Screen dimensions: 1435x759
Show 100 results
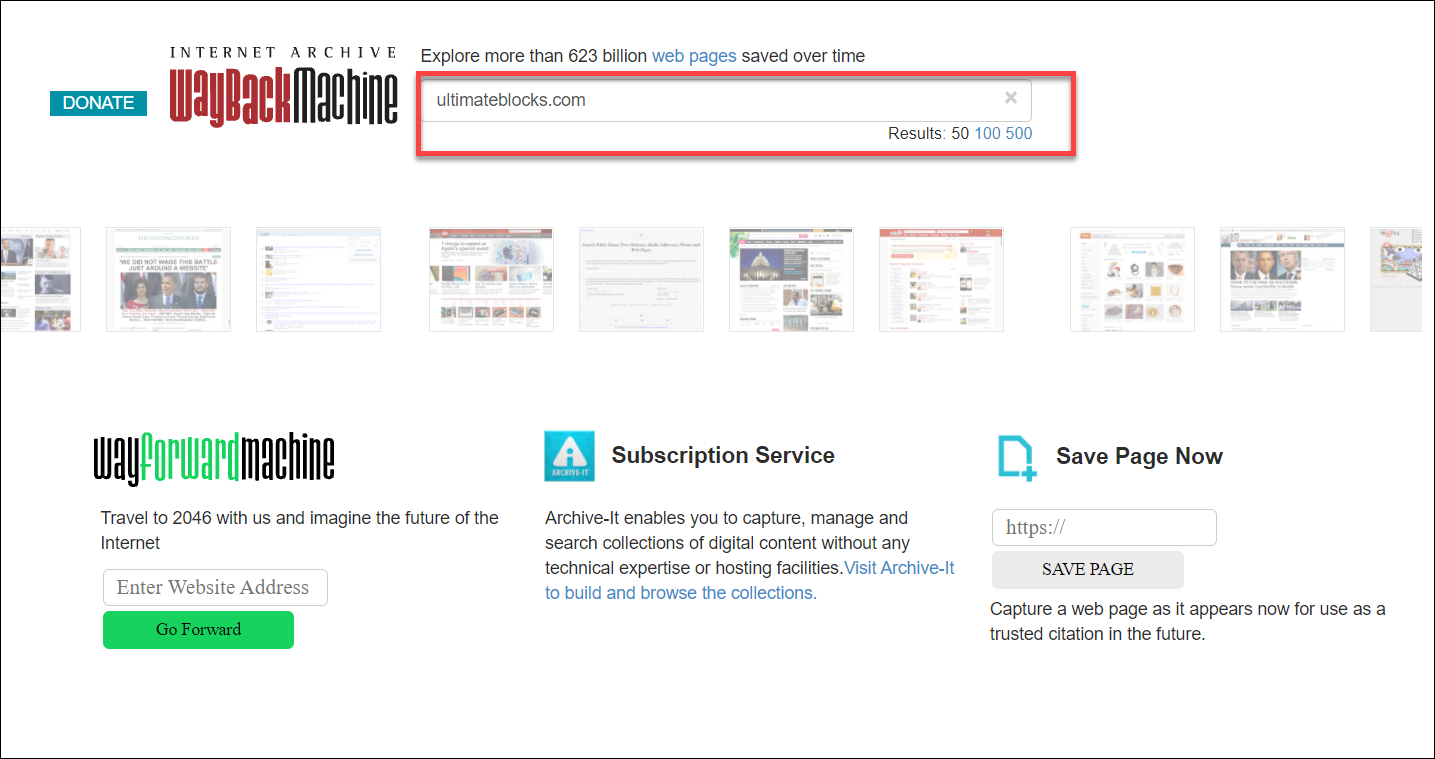click(x=987, y=133)
